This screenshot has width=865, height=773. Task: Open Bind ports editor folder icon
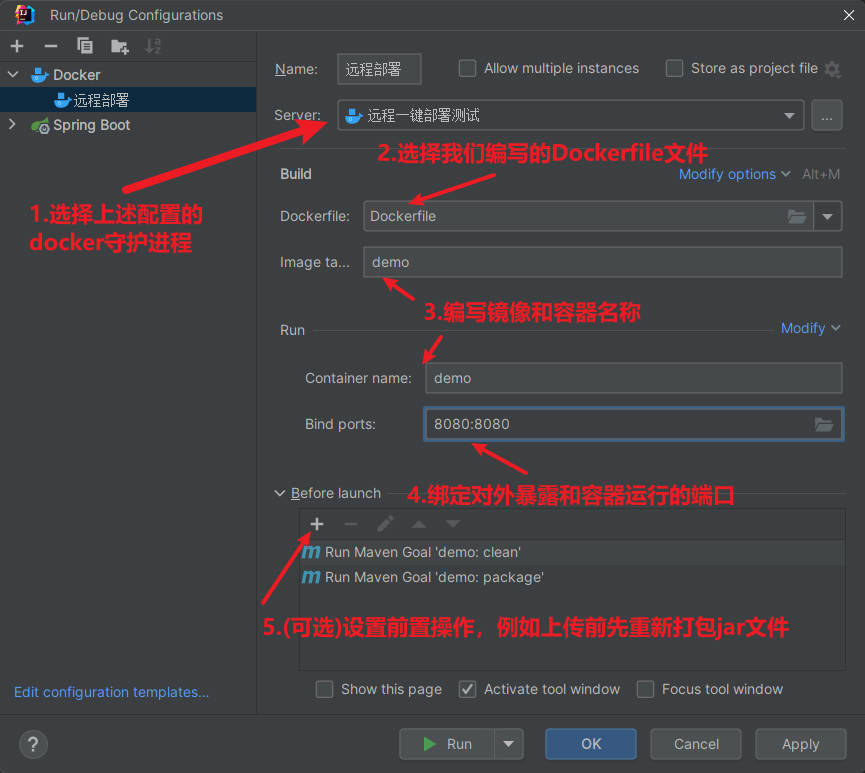(823, 424)
